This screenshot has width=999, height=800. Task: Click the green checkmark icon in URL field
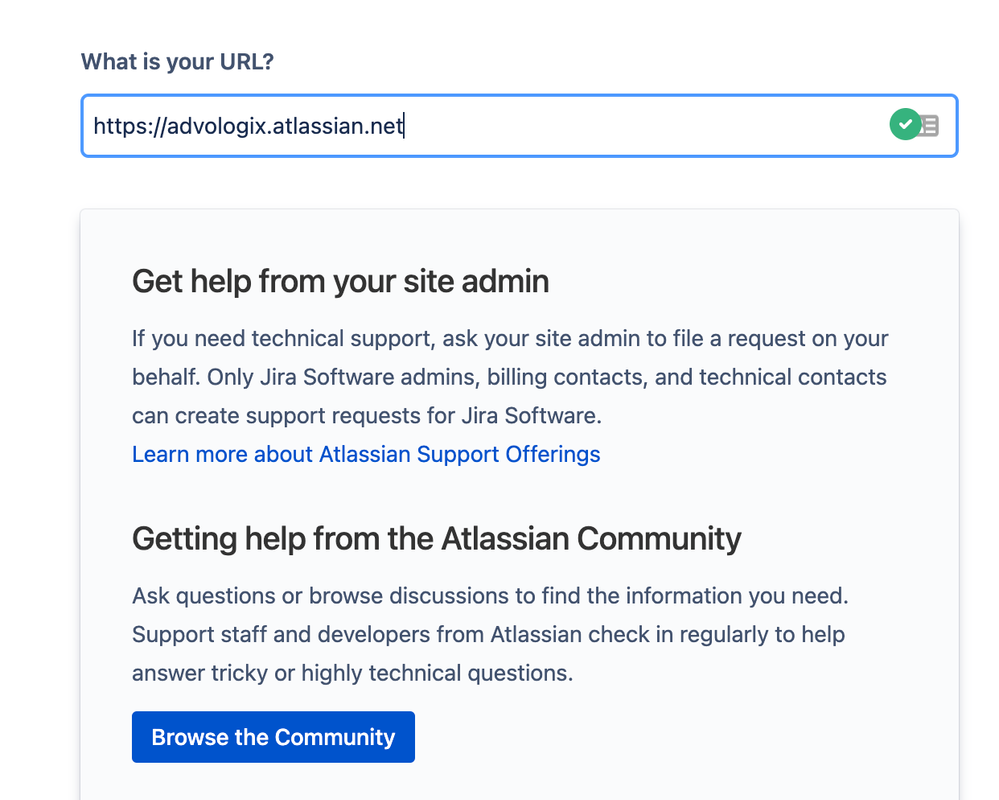coord(905,124)
